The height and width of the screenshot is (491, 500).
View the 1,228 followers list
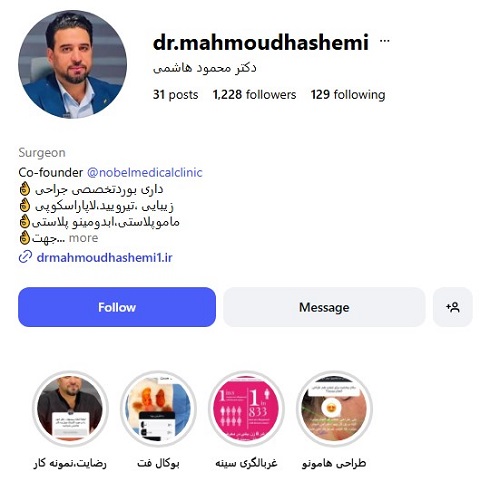(254, 95)
